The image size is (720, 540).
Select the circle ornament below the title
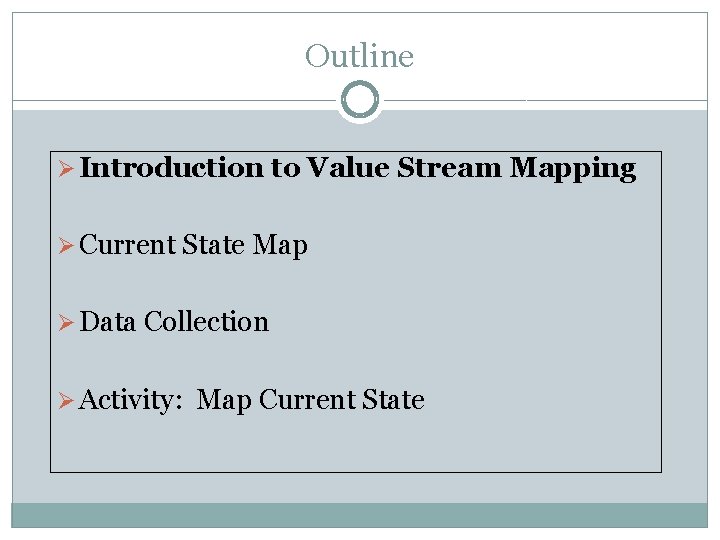click(x=359, y=100)
